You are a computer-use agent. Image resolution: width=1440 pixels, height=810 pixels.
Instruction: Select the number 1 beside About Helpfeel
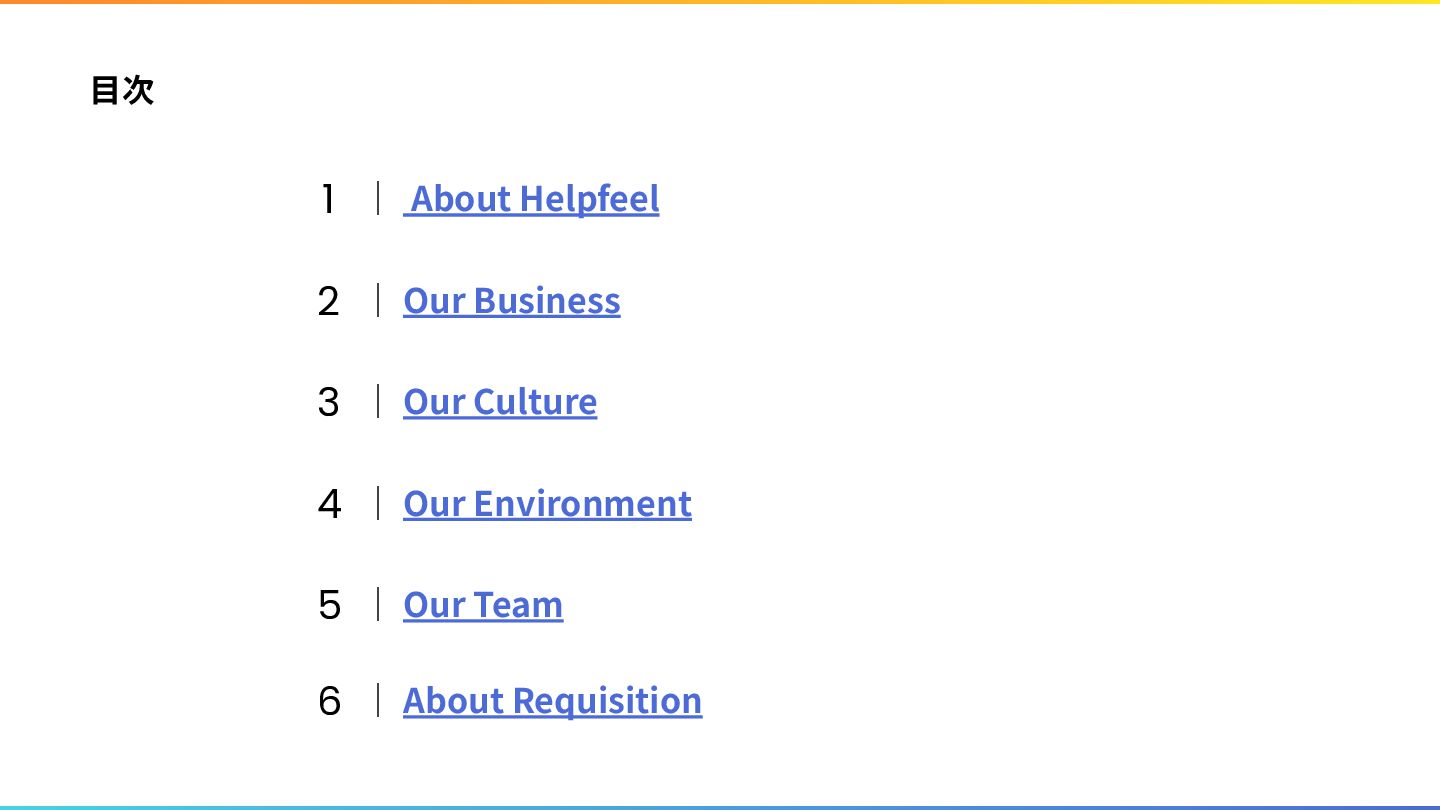[328, 199]
